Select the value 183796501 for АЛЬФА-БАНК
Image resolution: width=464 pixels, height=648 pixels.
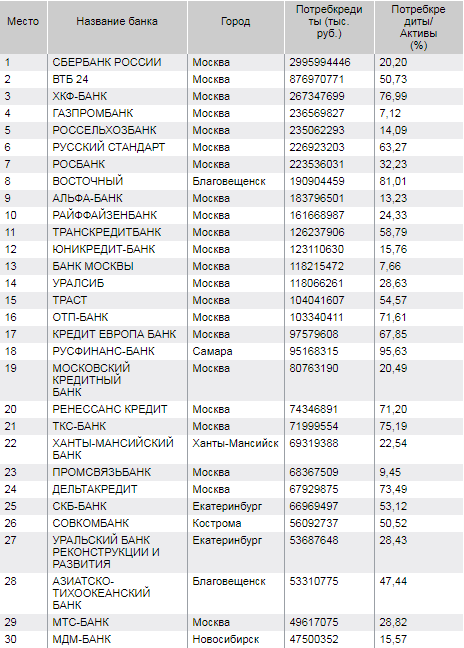[316, 198]
